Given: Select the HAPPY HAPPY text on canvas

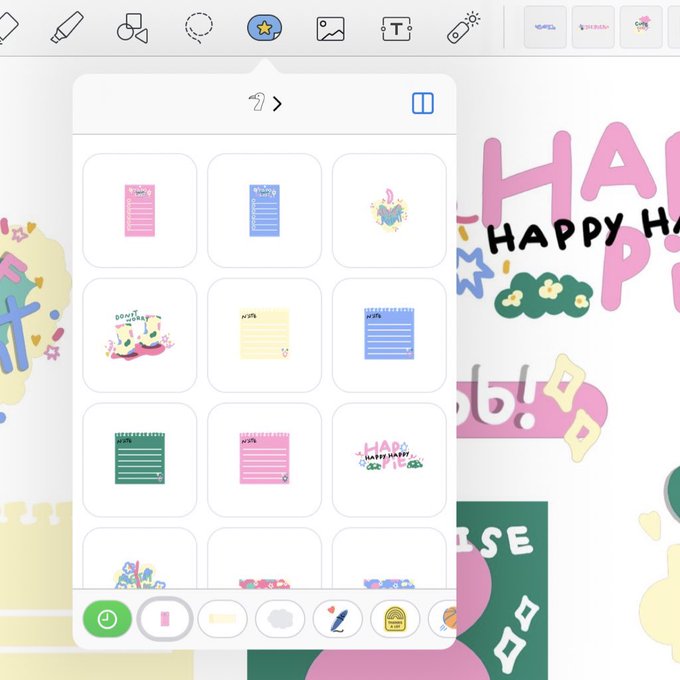Looking at the screenshot, I should click(583, 230).
